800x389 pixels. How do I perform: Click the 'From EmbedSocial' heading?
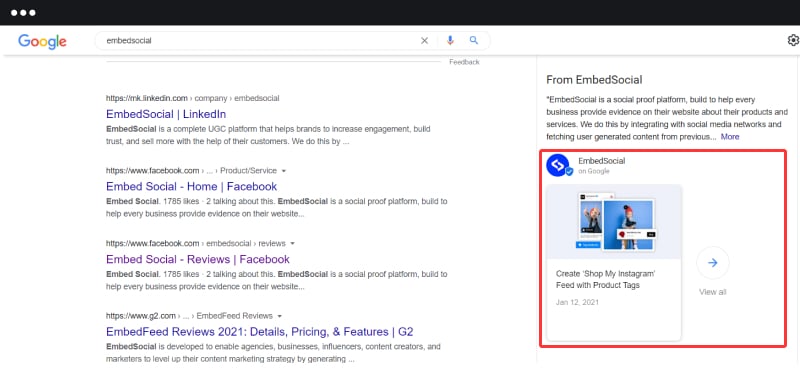pyautogui.click(x=594, y=80)
